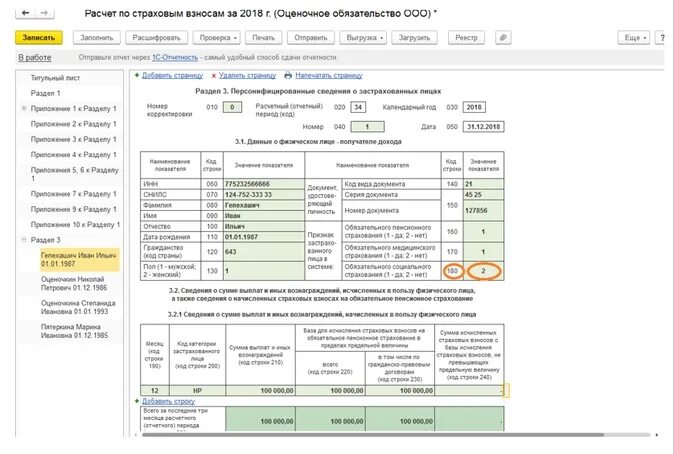Click the Код вида документа value 21
674x454 pixels.
(484, 184)
